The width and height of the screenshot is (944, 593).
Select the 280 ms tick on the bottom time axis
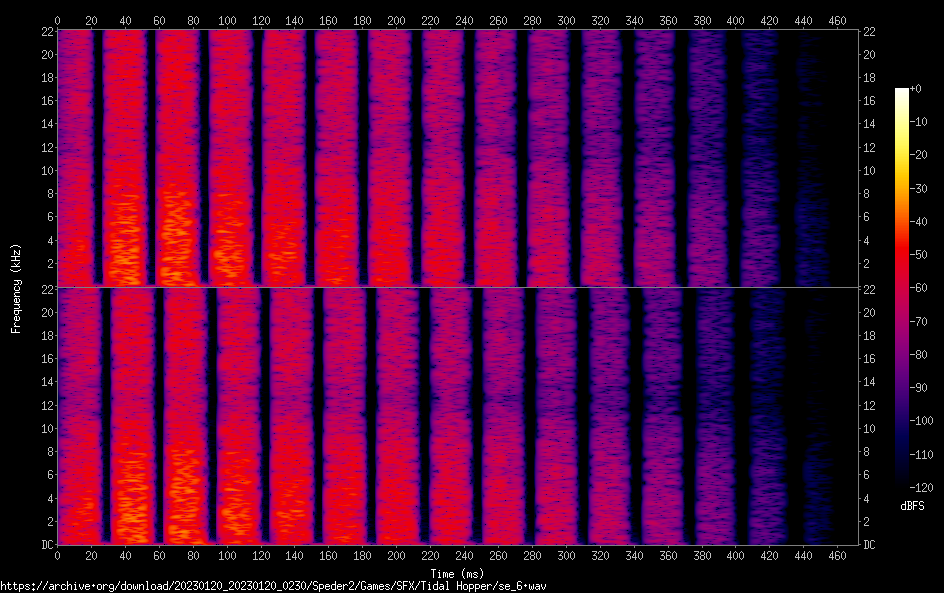point(532,556)
